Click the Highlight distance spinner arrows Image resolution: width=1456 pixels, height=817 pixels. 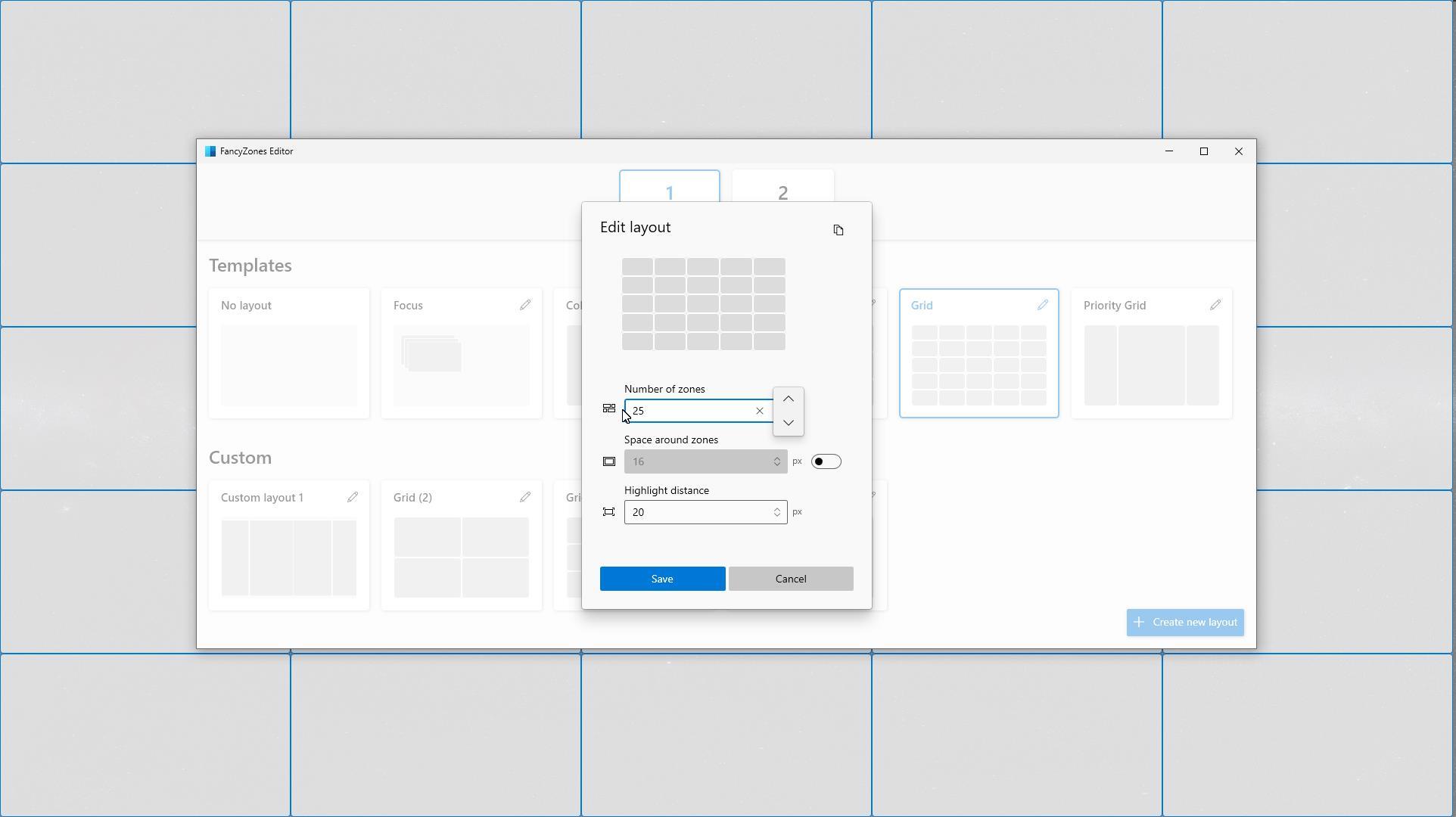pyautogui.click(x=776, y=511)
